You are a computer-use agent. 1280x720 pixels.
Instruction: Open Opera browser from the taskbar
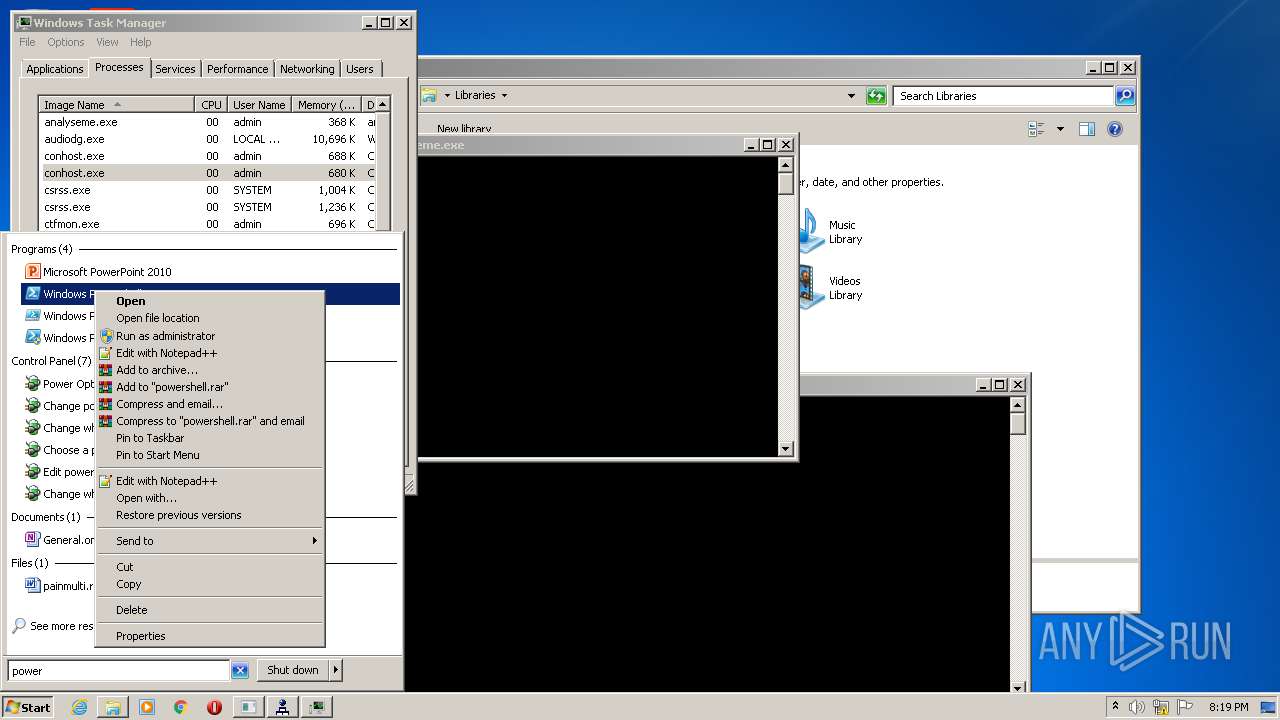click(x=215, y=707)
